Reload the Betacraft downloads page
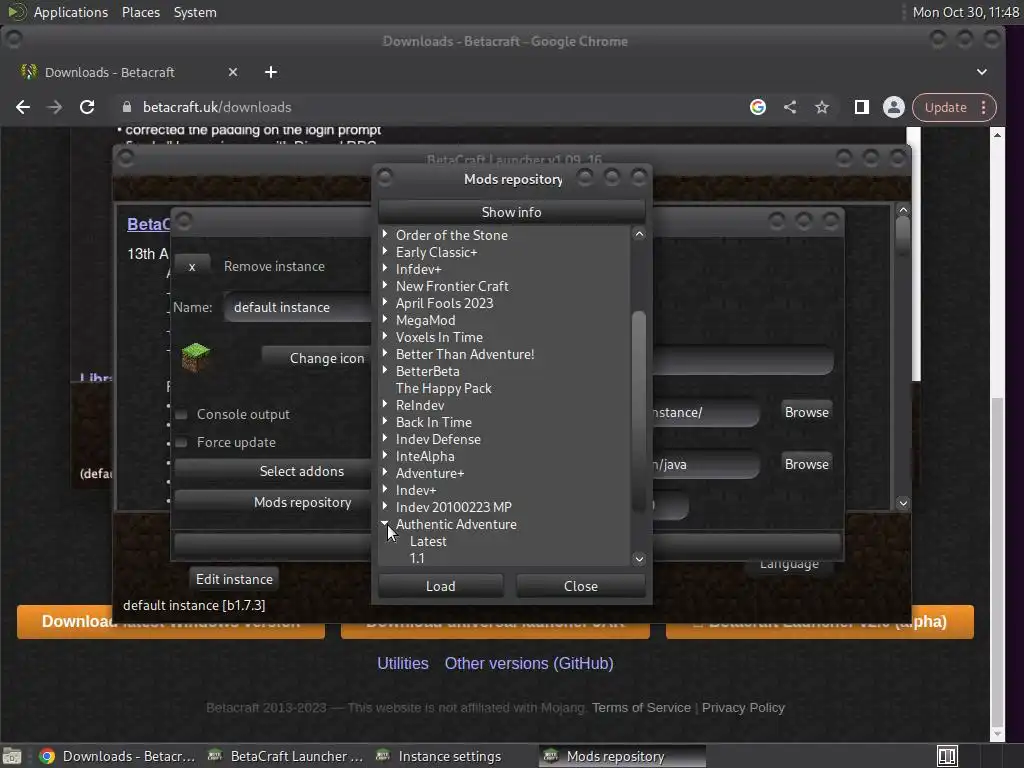 (x=87, y=107)
